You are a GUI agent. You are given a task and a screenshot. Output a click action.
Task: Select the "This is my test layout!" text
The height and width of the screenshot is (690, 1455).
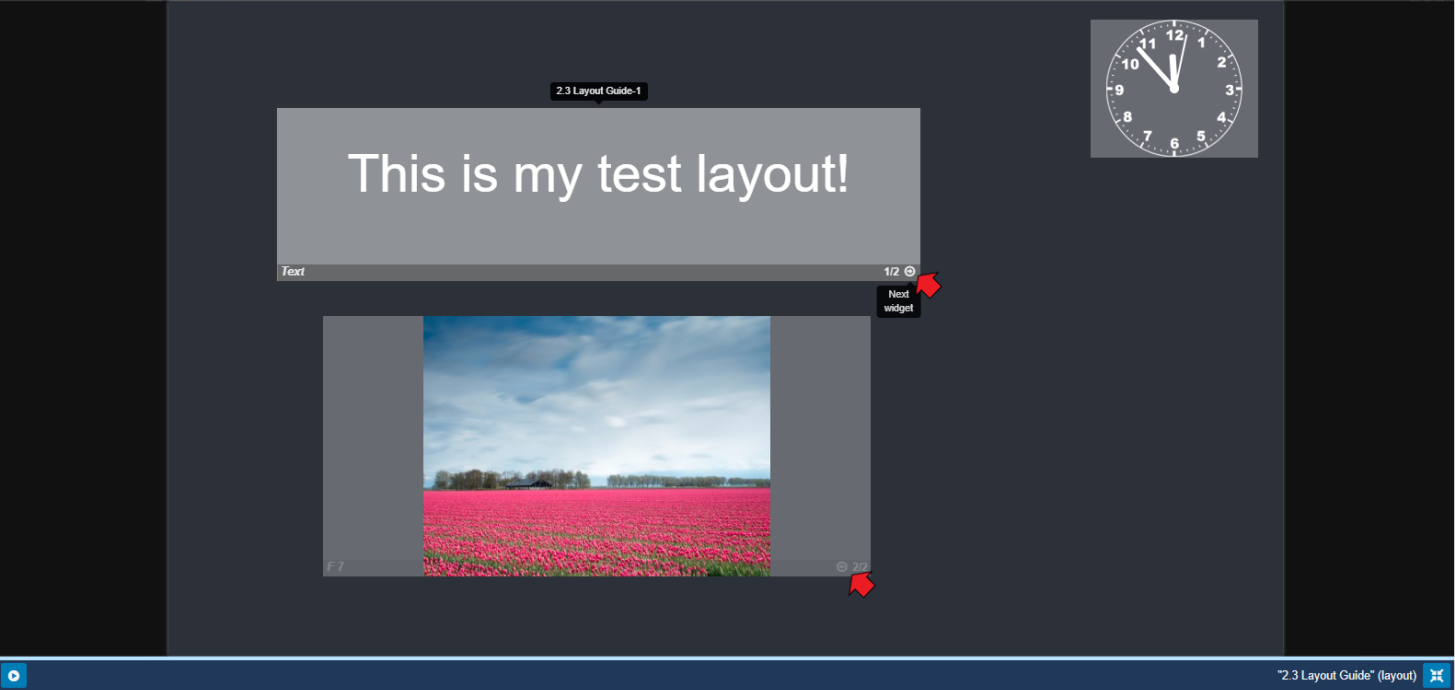(x=598, y=173)
